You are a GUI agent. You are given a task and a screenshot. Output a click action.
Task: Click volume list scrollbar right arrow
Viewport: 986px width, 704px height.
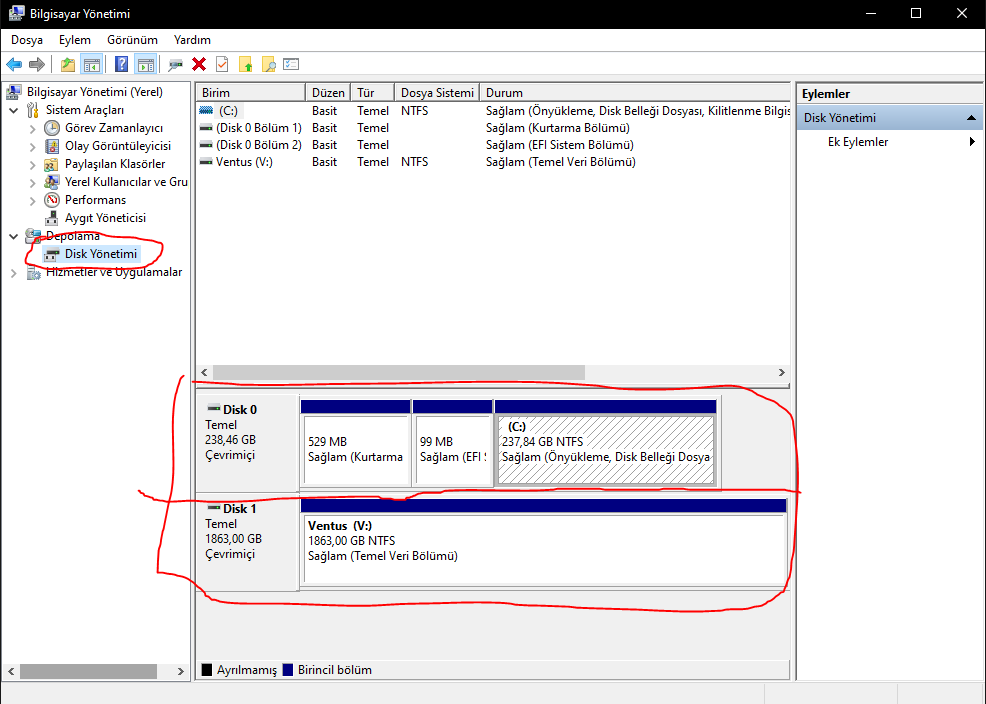coord(782,372)
